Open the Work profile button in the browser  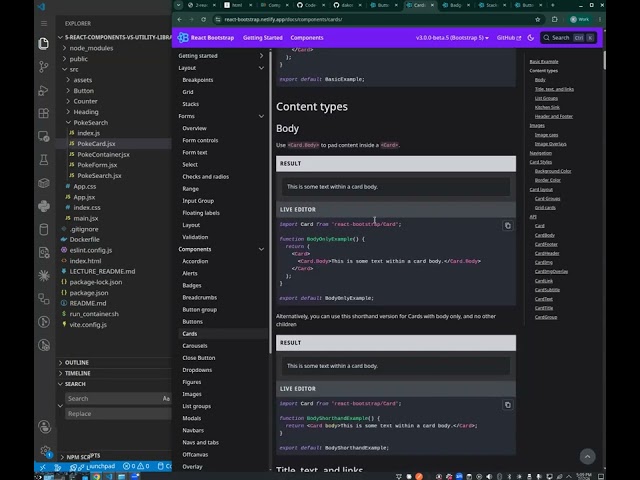(x=580, y=19)
